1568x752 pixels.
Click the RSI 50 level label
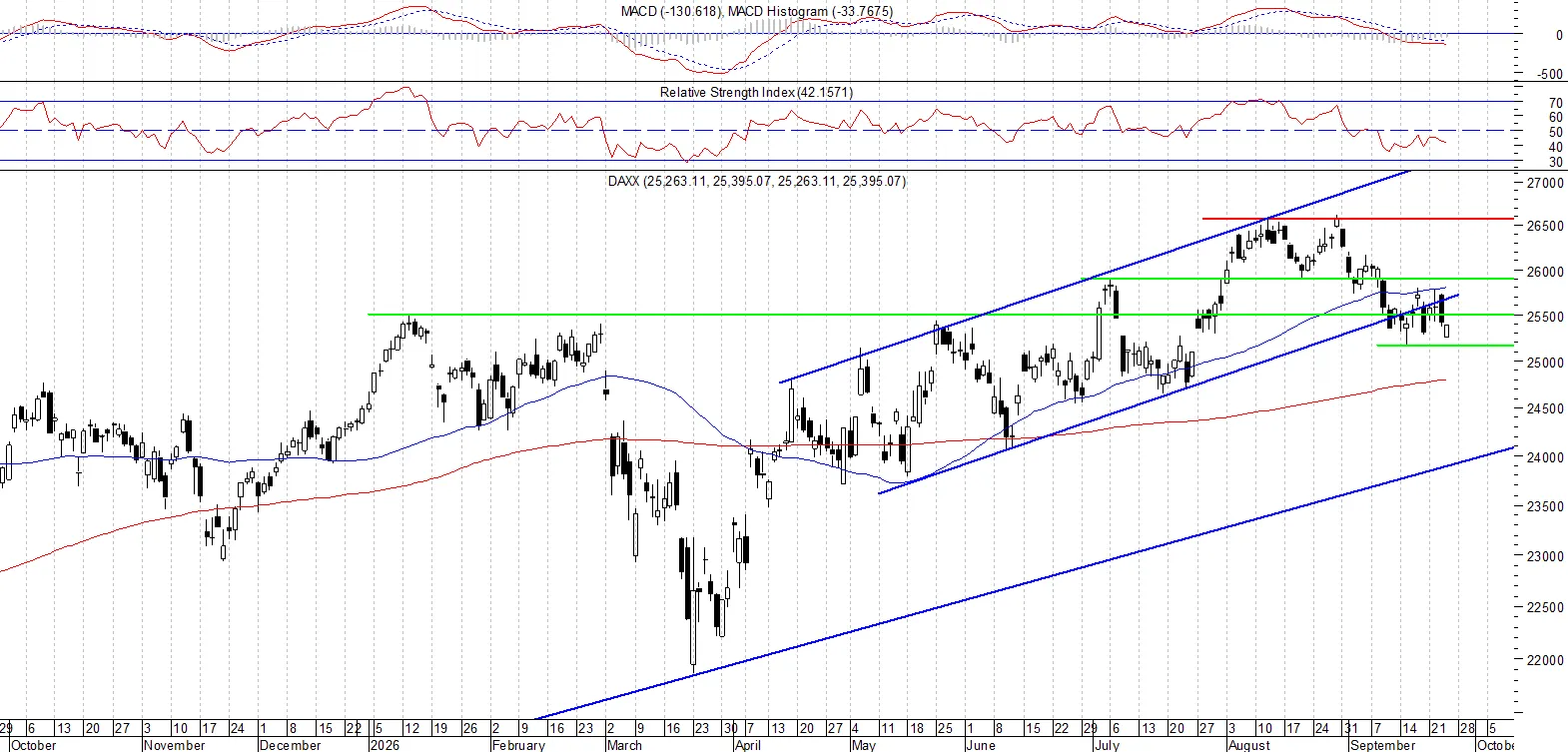pos(1555,132)
